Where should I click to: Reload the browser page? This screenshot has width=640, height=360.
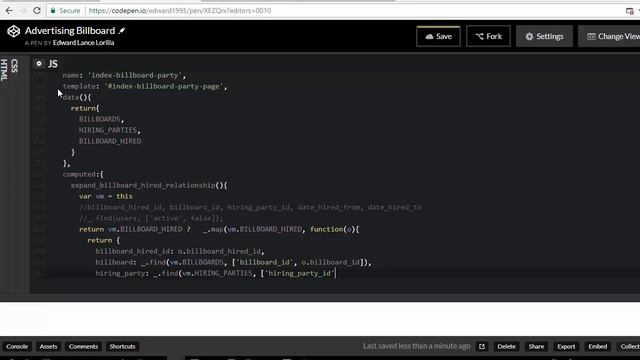(x=37, y=11)
